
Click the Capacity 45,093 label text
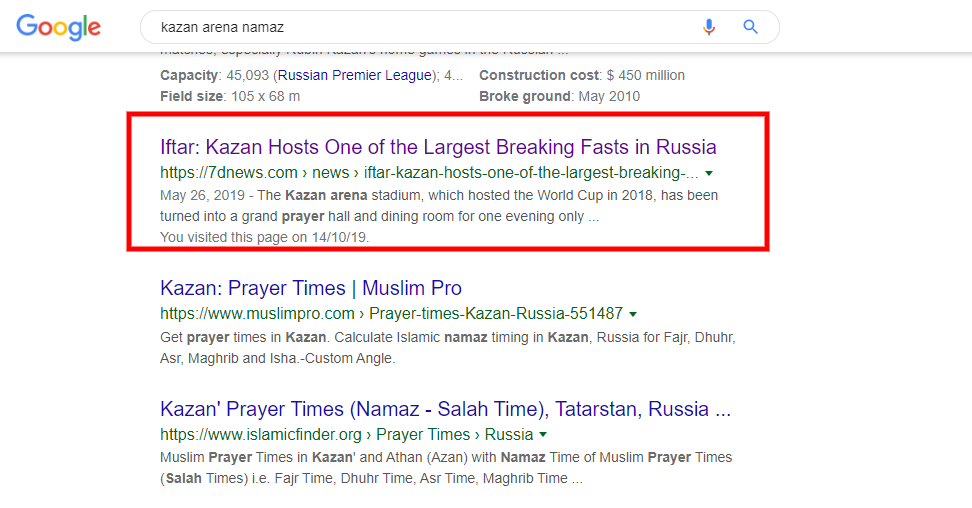pos(311,75)
